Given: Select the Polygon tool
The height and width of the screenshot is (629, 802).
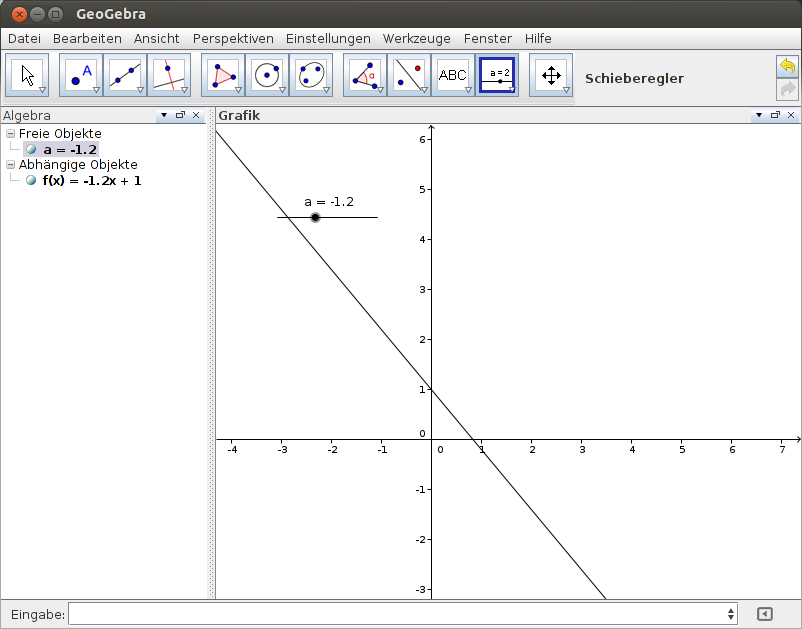Looking at the screenshot, I should coord(222,73).
